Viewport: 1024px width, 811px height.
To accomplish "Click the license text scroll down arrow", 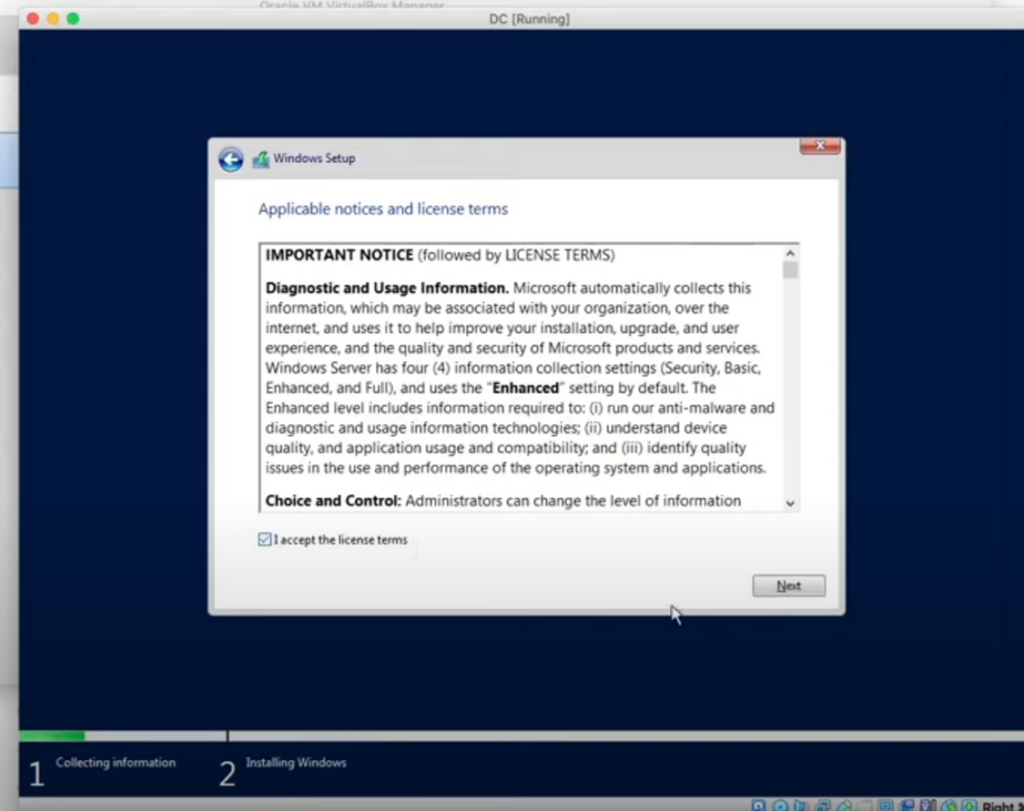I will (x=790, y=503).
